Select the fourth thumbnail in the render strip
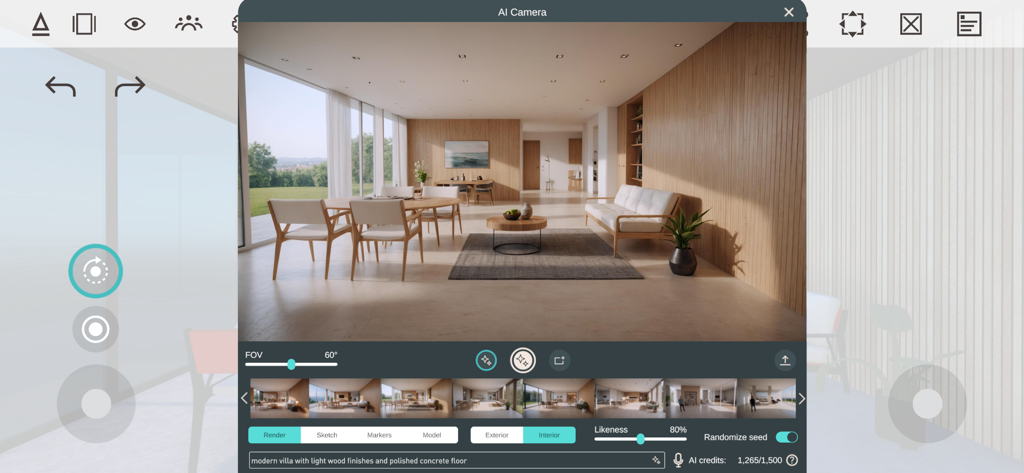 tap(487, 398)
